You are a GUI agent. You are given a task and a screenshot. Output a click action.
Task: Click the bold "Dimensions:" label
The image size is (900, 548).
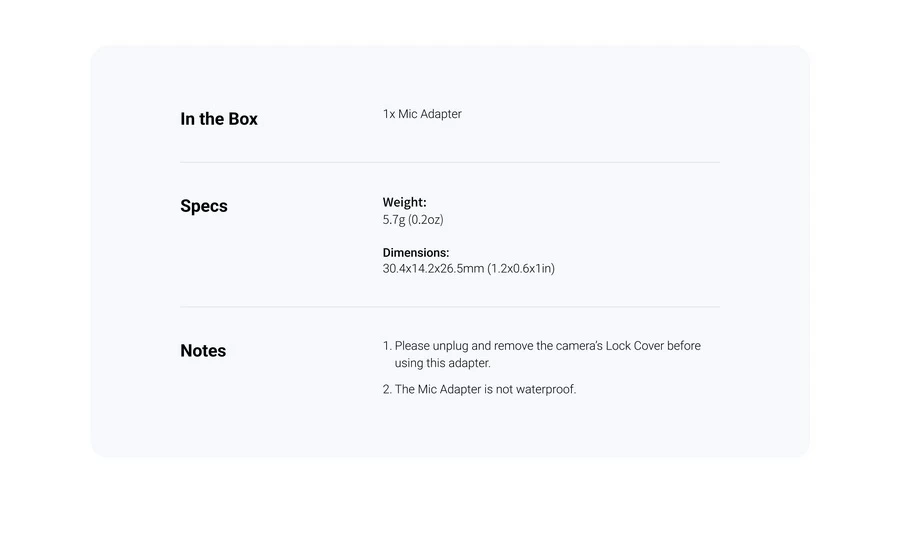pyautogui.click(x=416, y=253)
